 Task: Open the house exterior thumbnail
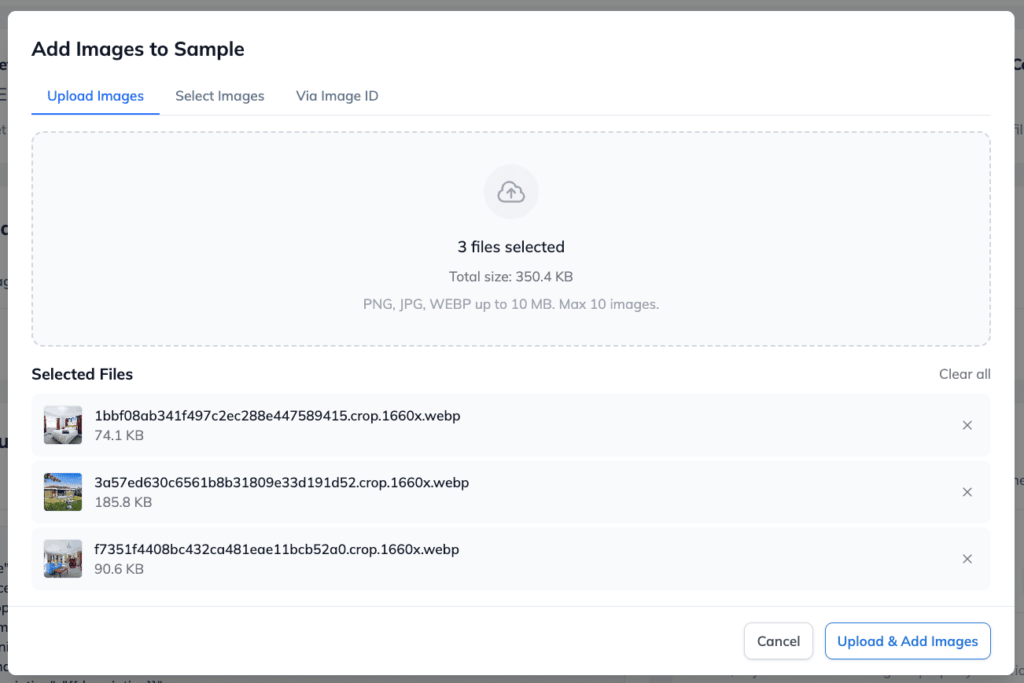pyautogui.click(x=63, y=492)
